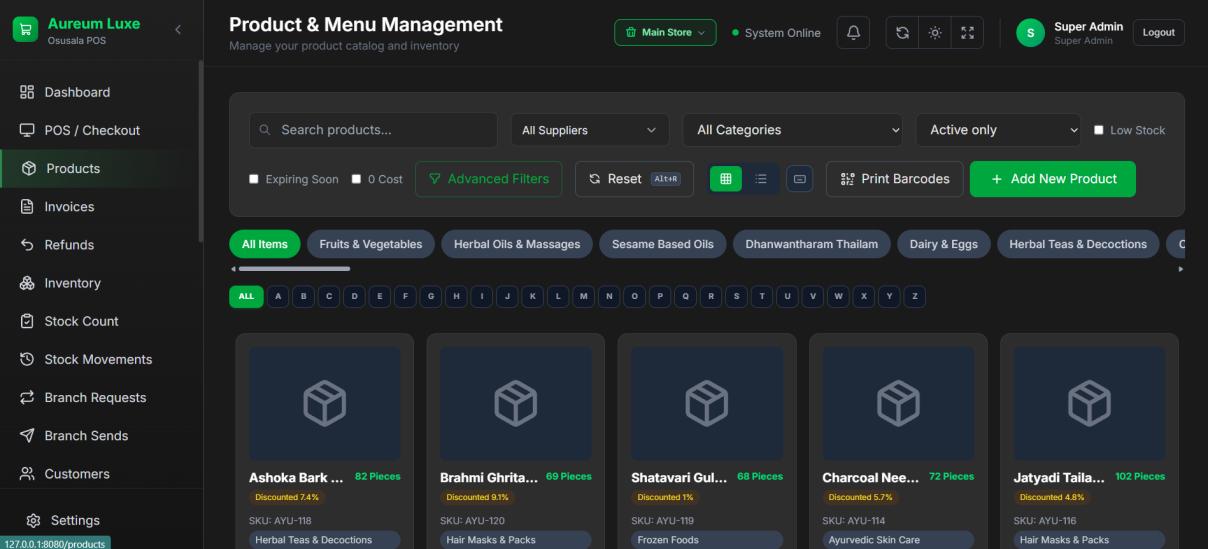This screenshot has width=1208, height=549.
Task: Focus the Search products field
Action: pyautogui.click(x=373, y=130)
